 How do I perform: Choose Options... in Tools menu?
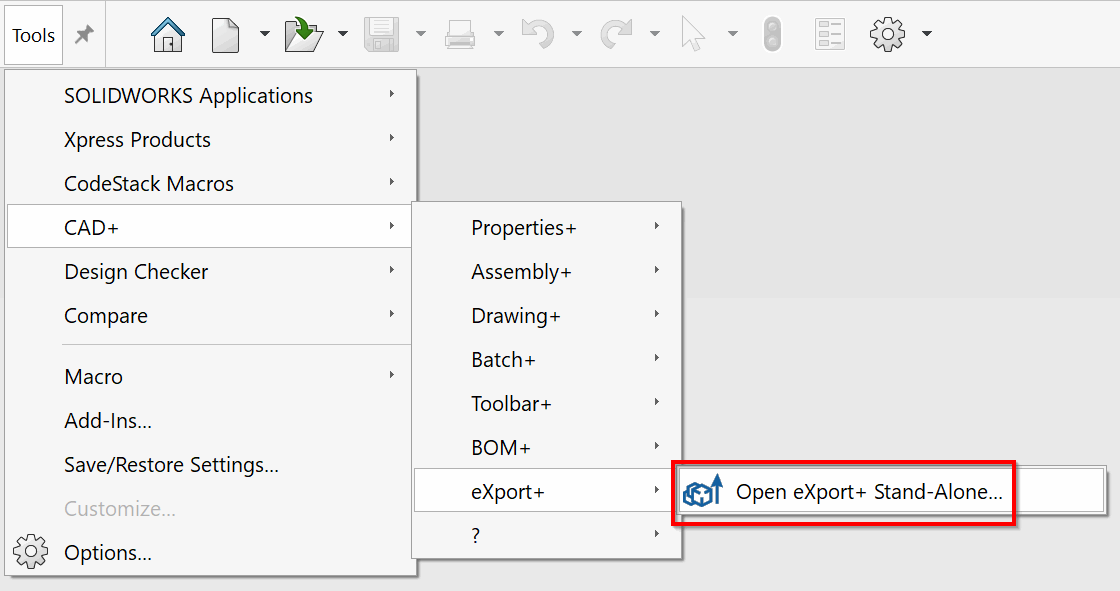coord(211,552)
